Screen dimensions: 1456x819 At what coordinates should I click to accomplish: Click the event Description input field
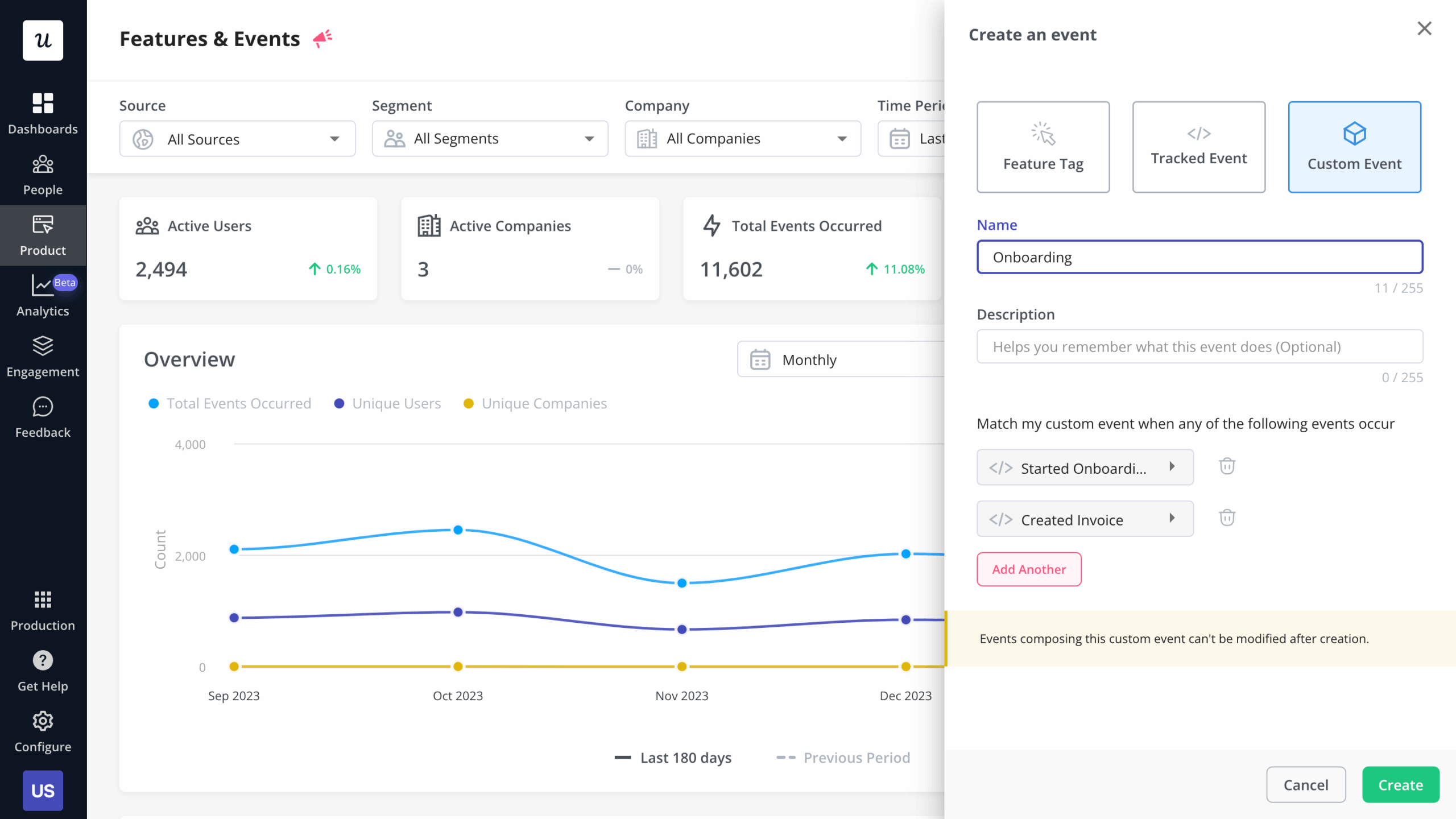tap(1199, 346)
